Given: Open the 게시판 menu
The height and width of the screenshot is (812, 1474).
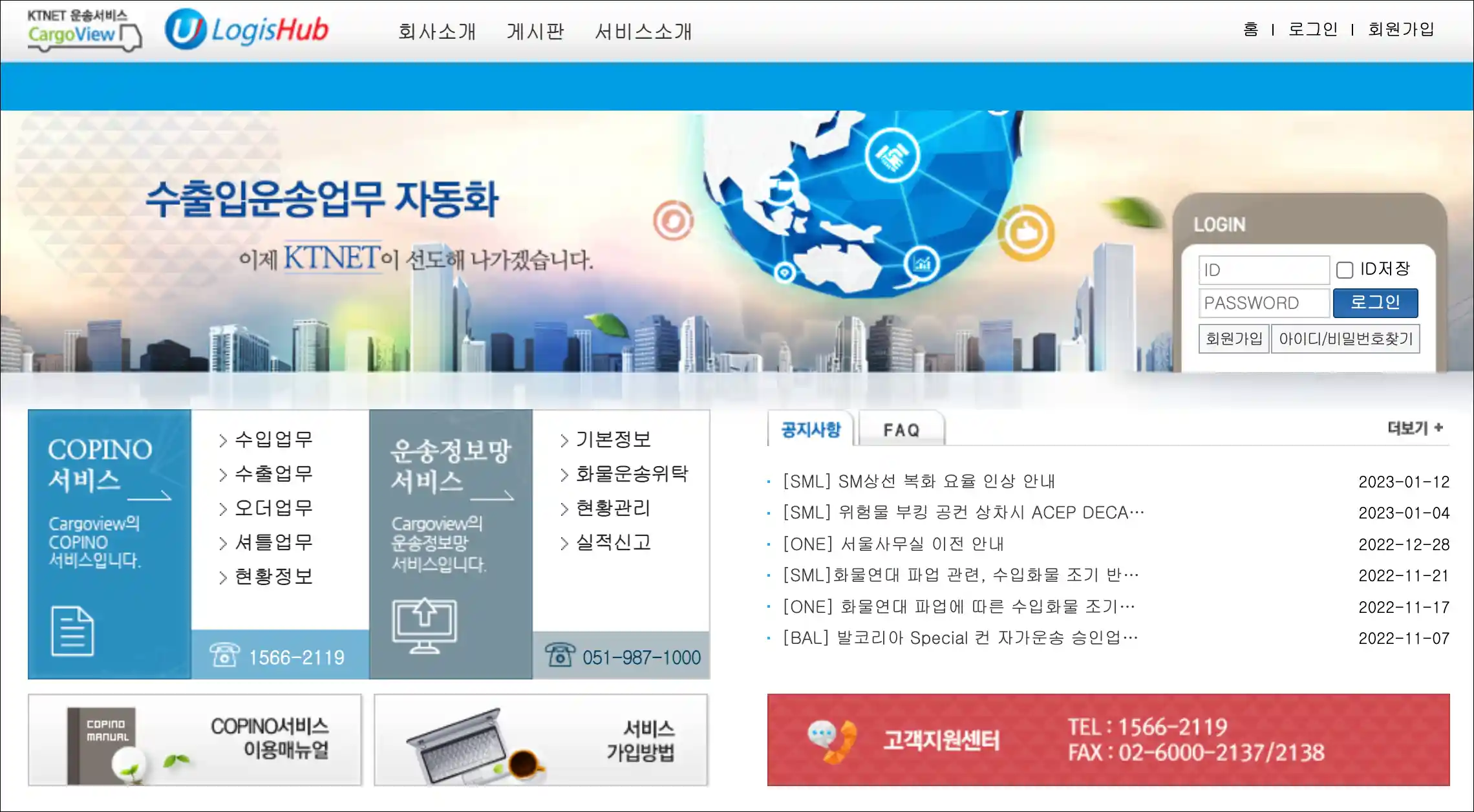Looking at the screenshot, I should click(x=535, y=31).
